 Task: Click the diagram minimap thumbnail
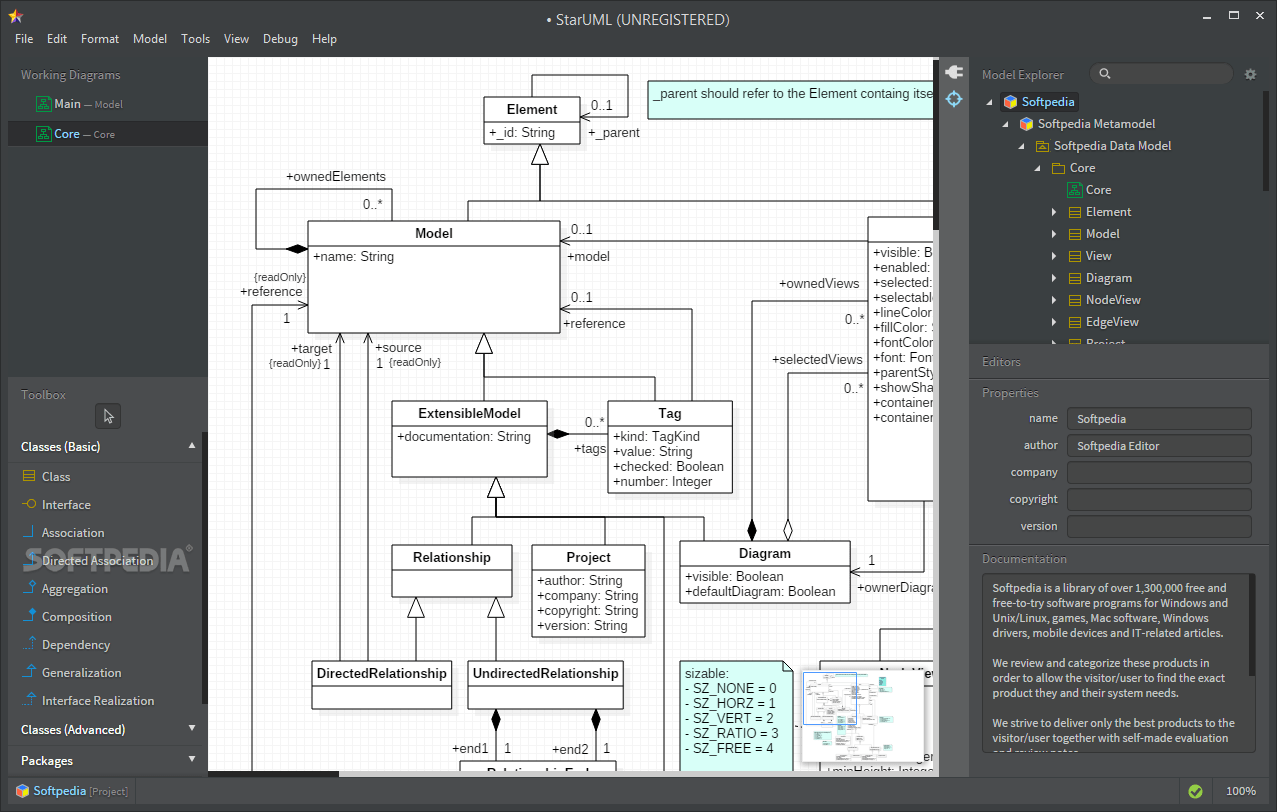pyautogui.click(x=861, y=717)
